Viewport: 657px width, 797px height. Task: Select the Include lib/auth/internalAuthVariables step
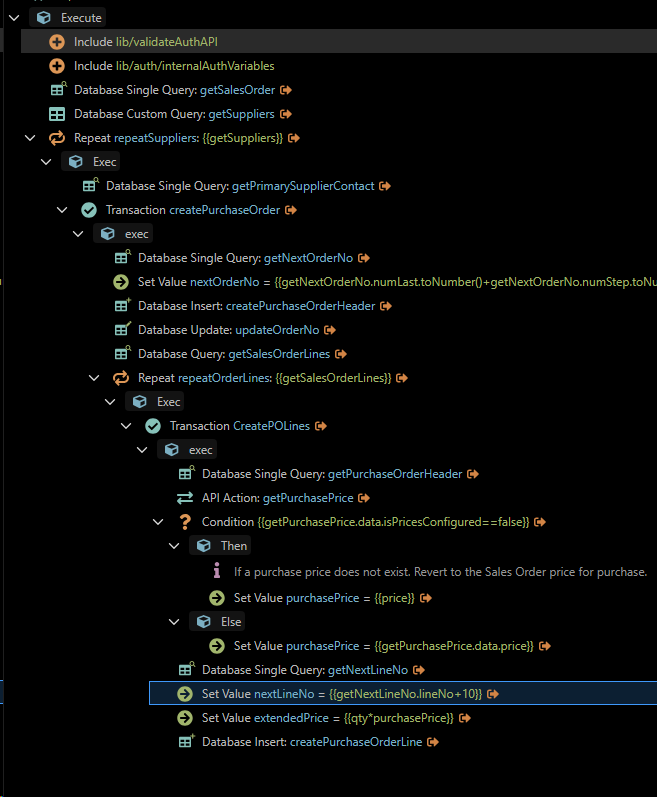click(174, 66)
